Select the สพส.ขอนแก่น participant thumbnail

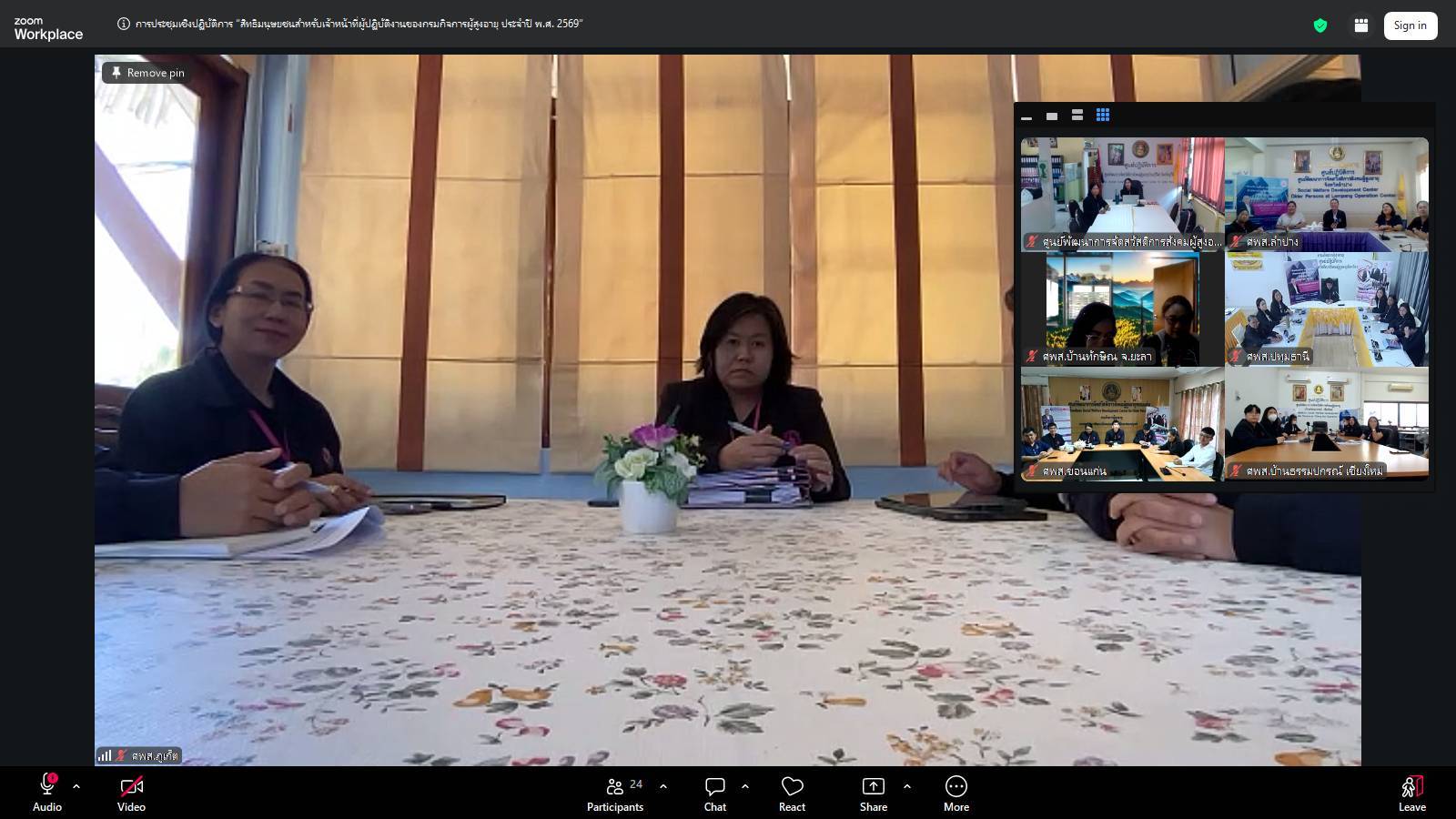tap(1122, 423)
